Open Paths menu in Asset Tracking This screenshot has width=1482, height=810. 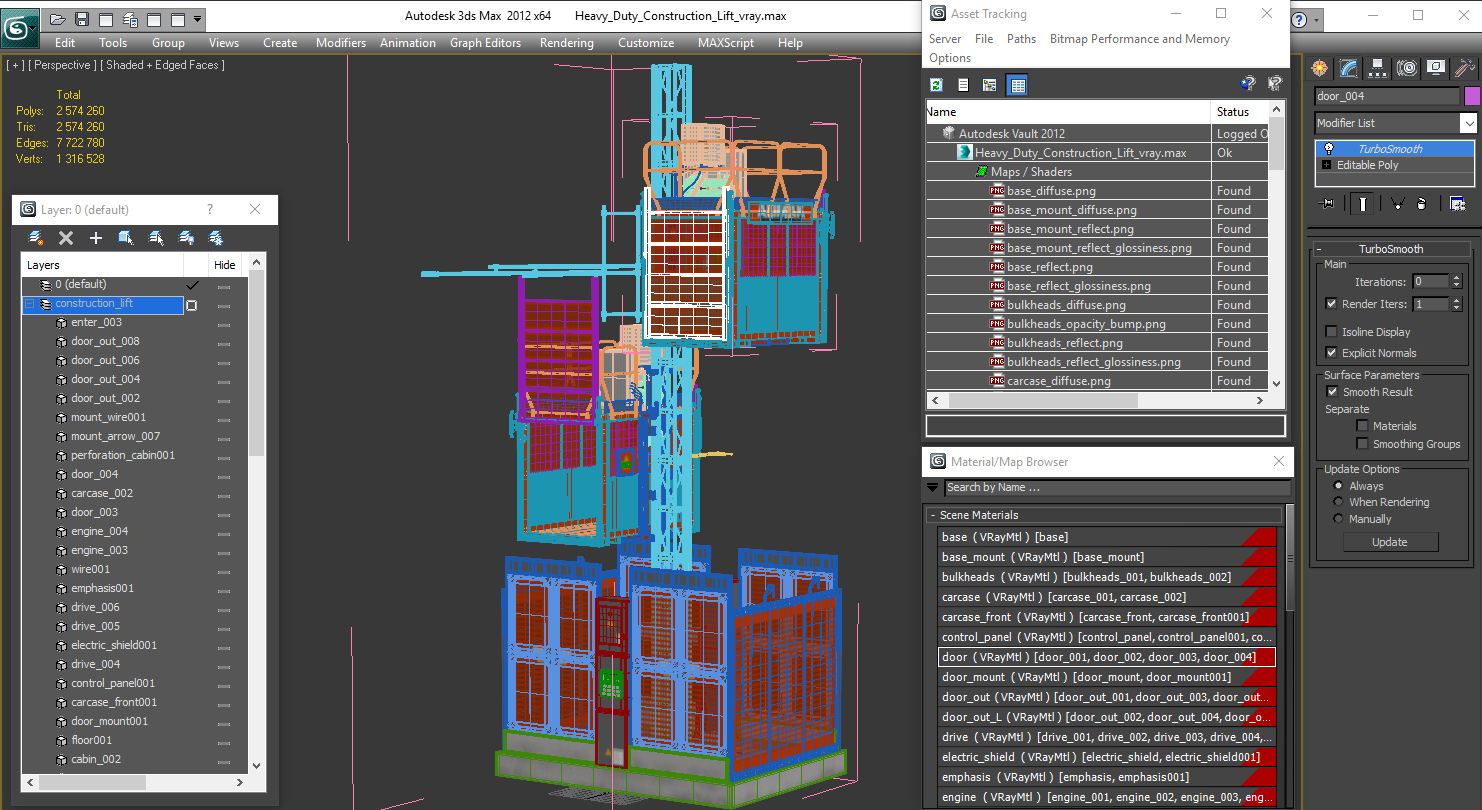tap(1021, 39)
